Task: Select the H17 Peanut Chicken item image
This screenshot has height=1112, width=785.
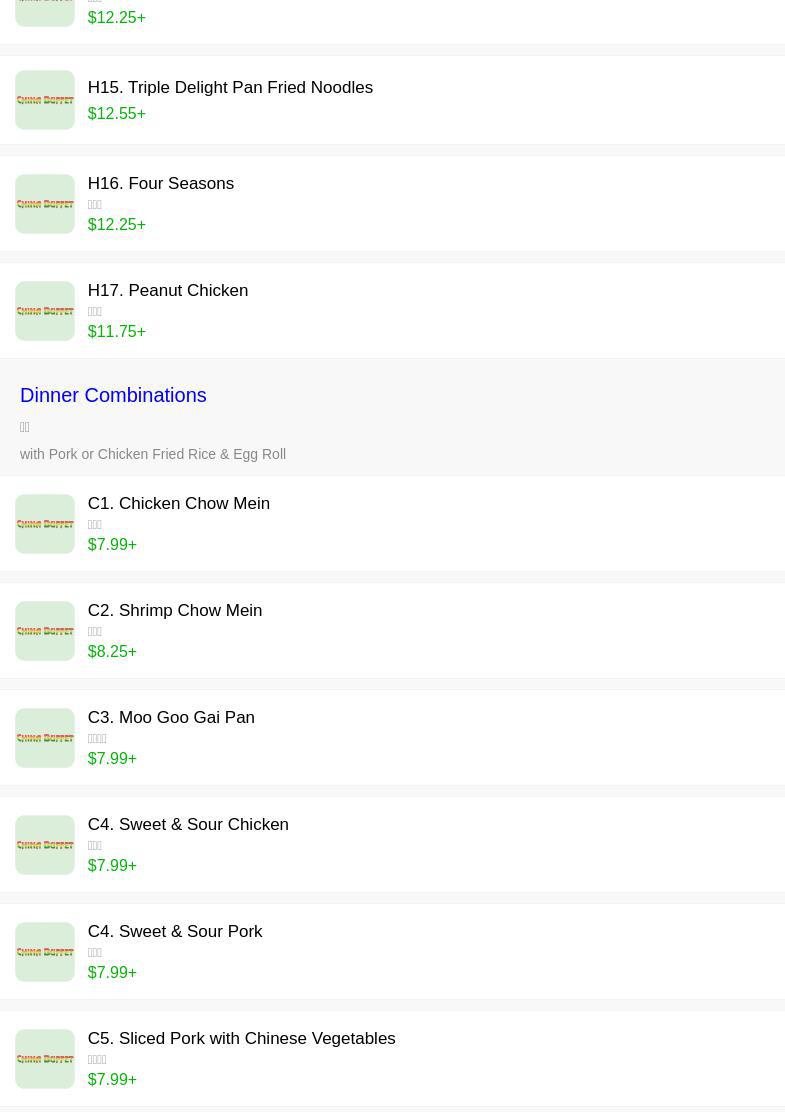Action: coord(45,311)
